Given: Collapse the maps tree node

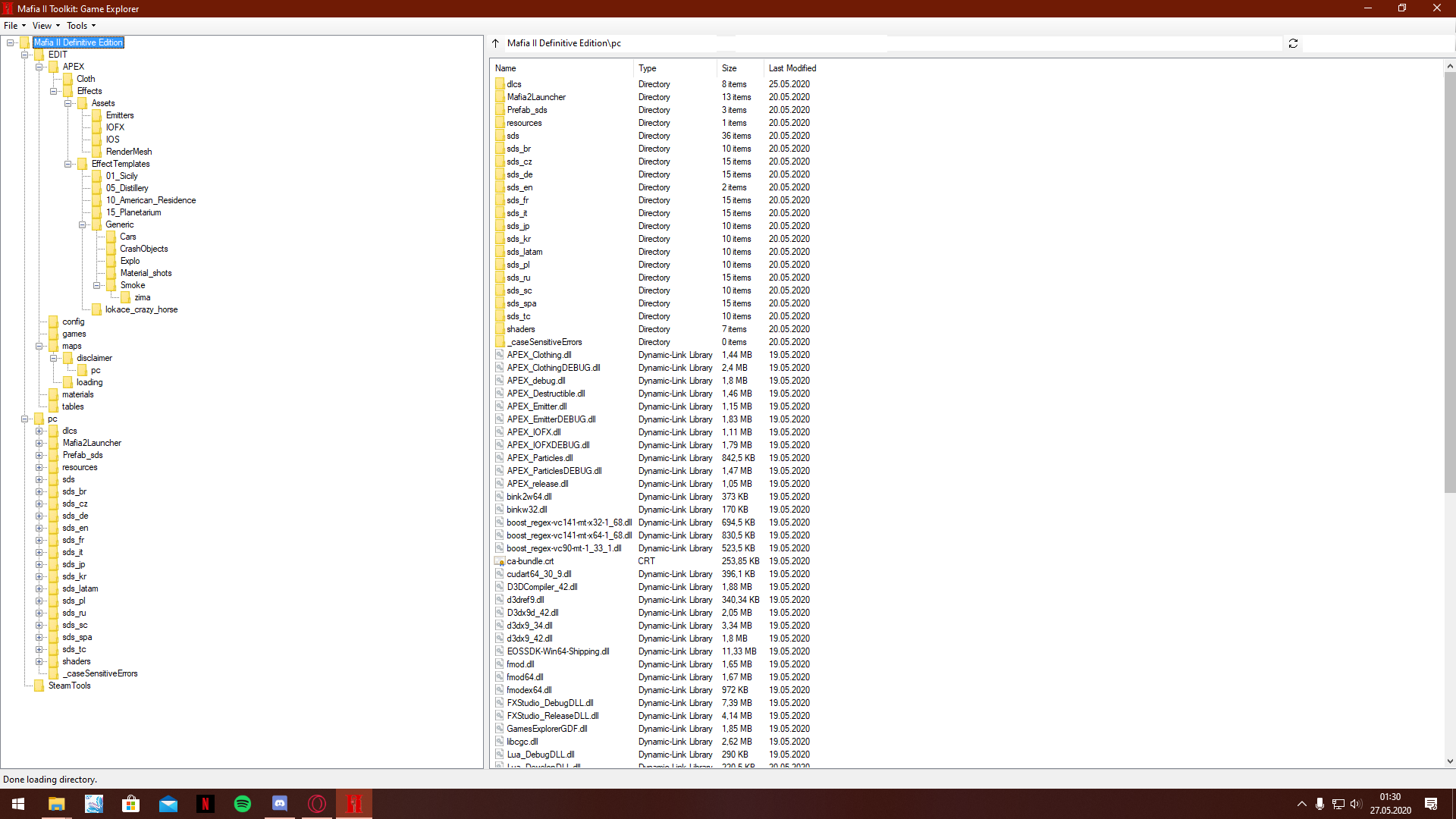Looking at the screenshot, I should [39, 346].
